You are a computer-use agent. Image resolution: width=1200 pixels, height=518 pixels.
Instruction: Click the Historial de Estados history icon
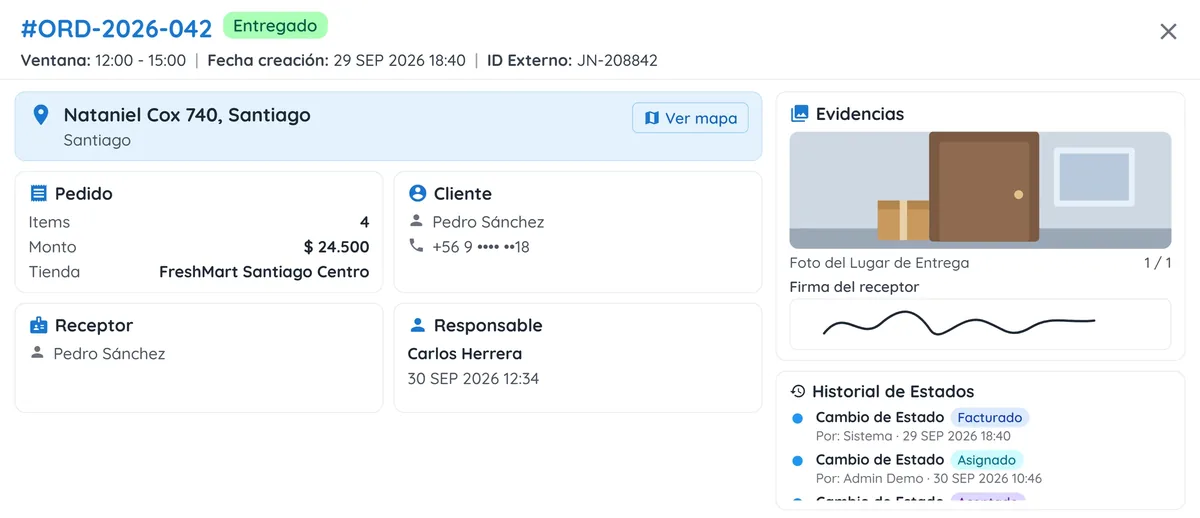tap(798, 392)
